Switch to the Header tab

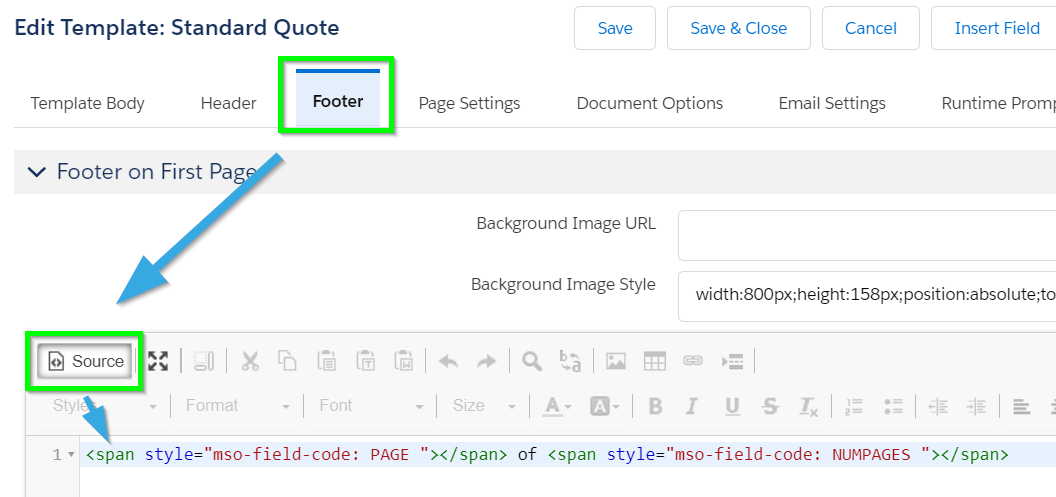(x=228, y=104)
